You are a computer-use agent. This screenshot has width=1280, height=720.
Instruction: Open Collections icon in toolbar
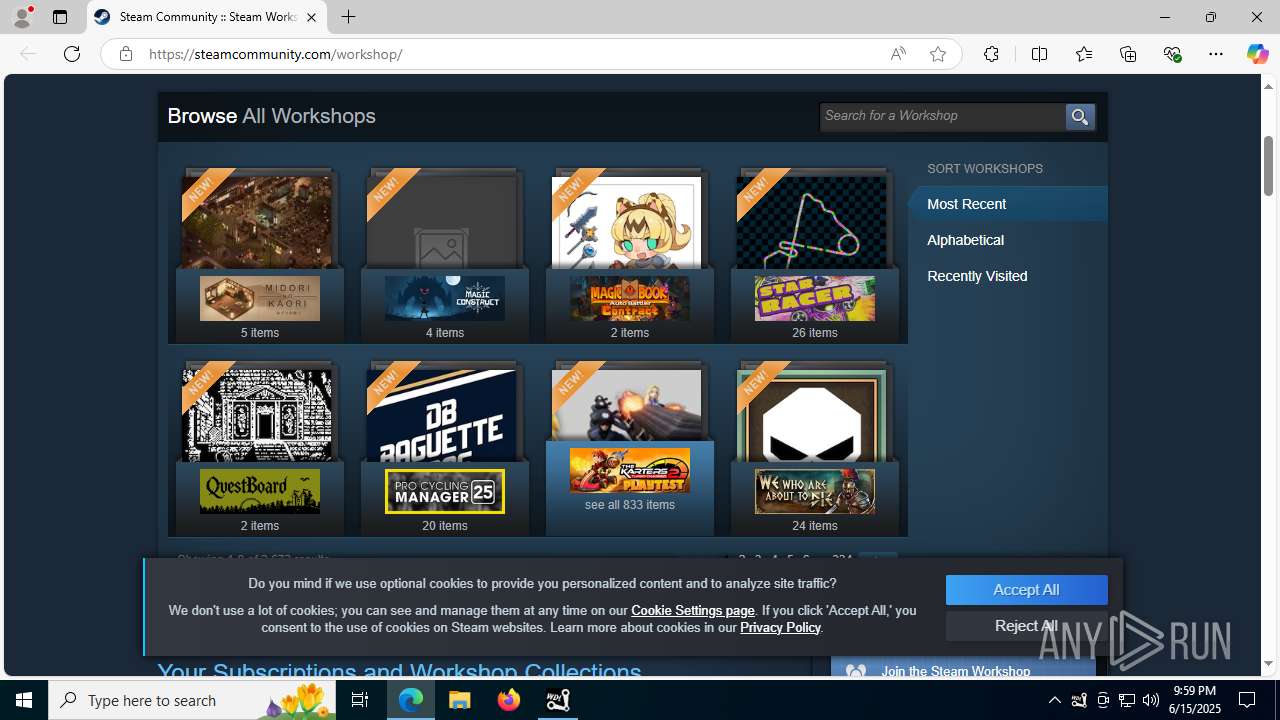[x=1128, y=54]
